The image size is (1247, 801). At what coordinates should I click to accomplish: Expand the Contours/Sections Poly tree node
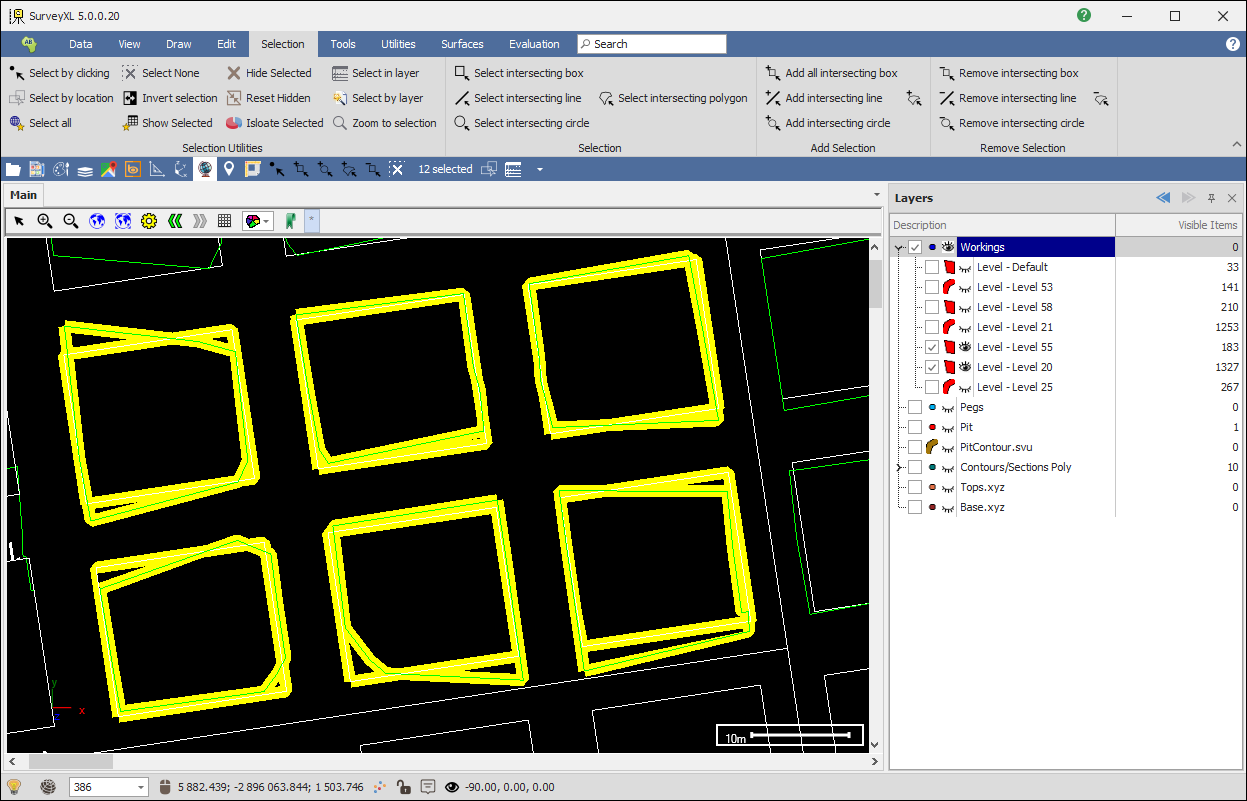[x=900, y=467]
